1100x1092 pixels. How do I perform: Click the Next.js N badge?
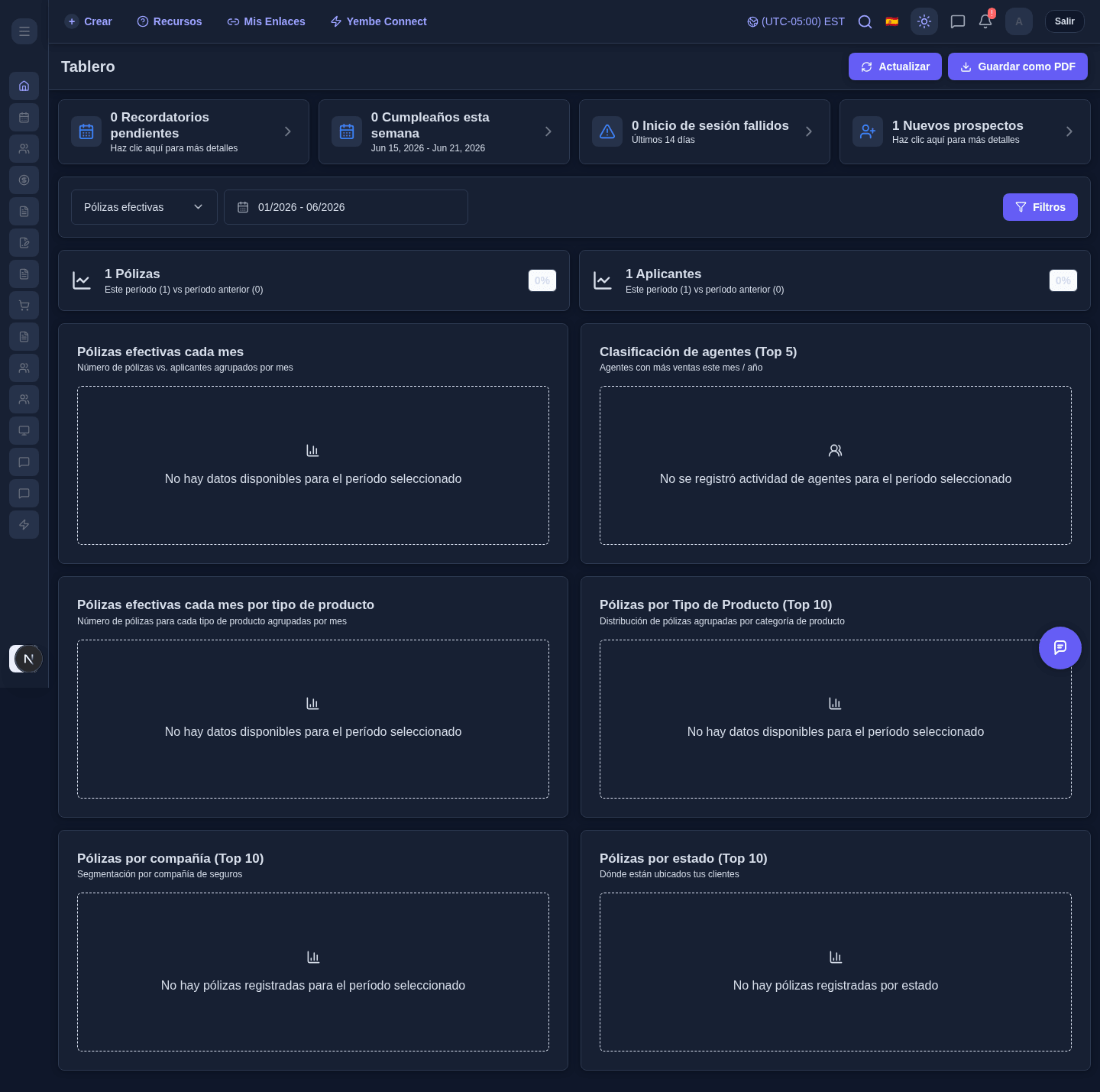click(x=28, y=659)
